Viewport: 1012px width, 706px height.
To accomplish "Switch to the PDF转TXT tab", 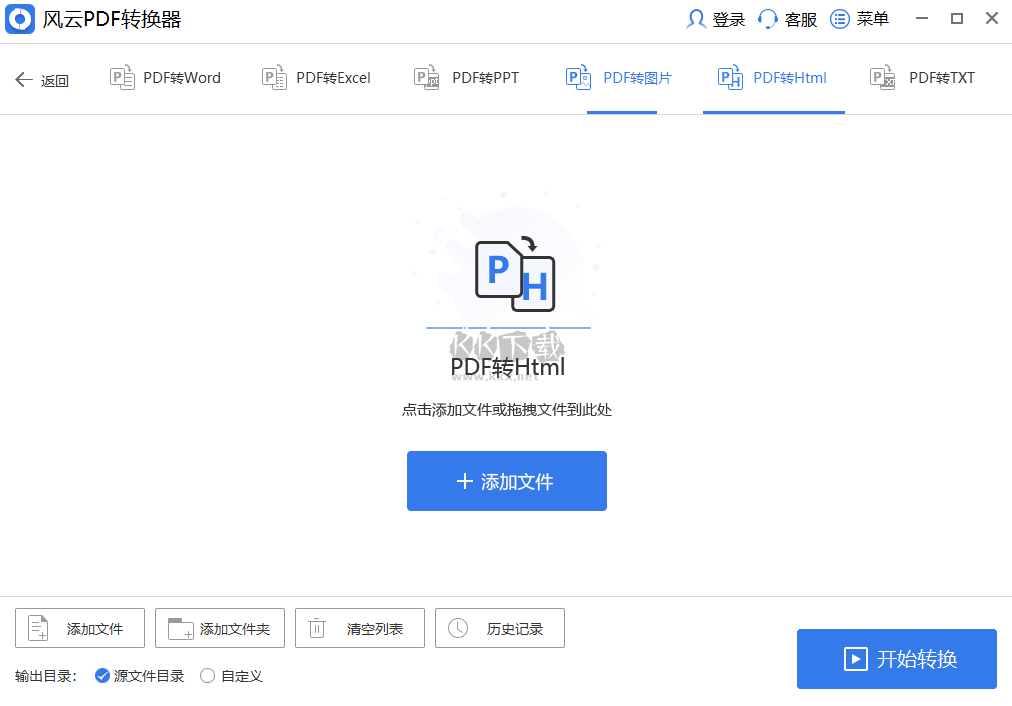I will [921, 77].
